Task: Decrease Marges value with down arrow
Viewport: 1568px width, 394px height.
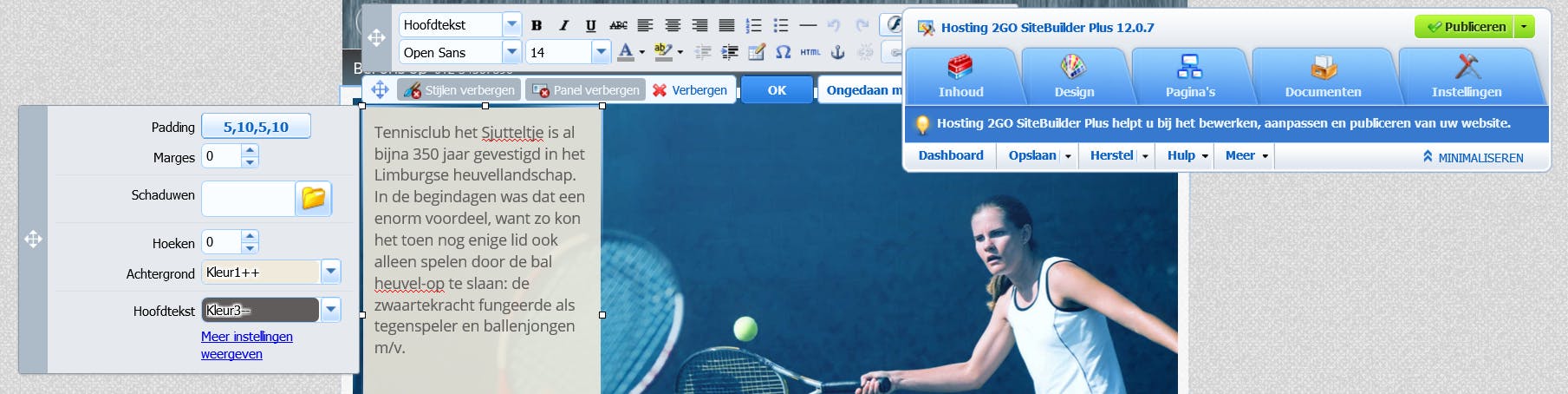Action: 250,162
